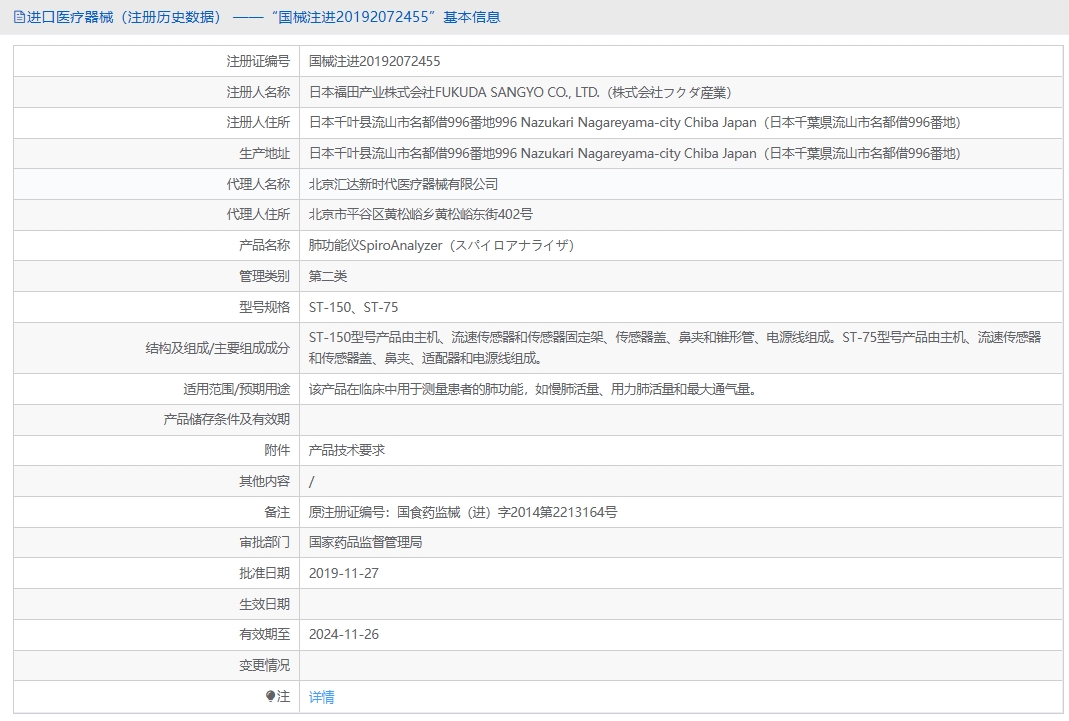The height and width of the screenshot is (721, 1069).
Task: Click the 附件 label
Action: coord(277,450)
